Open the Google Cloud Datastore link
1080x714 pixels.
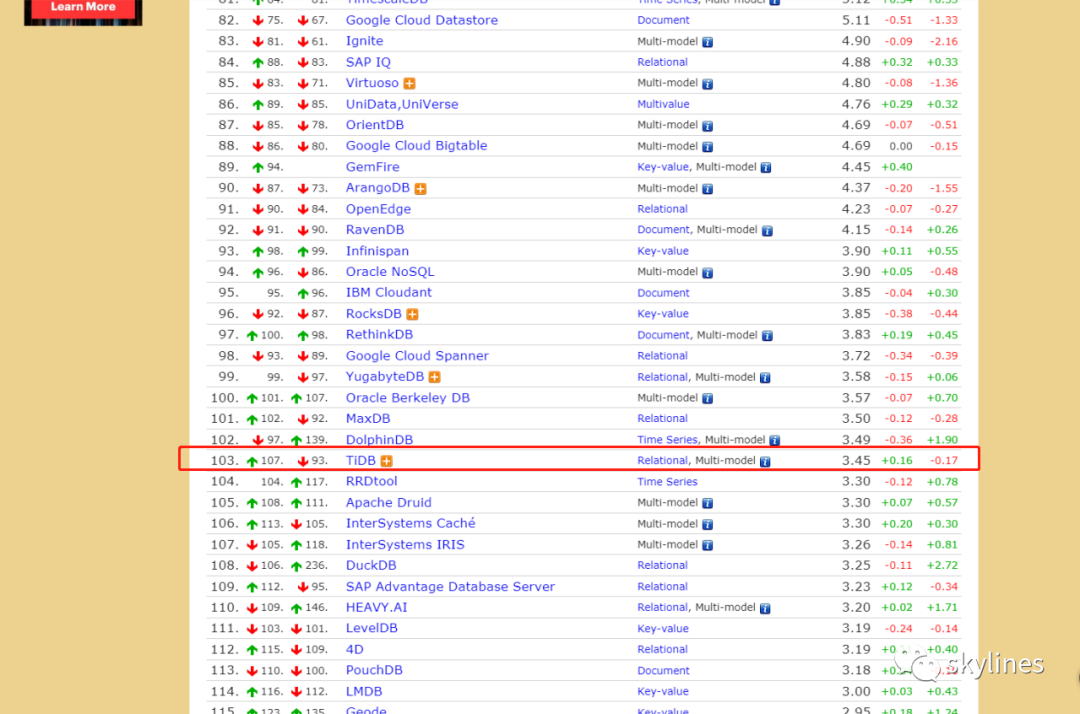pyautogui.click(x=422, y=20)
